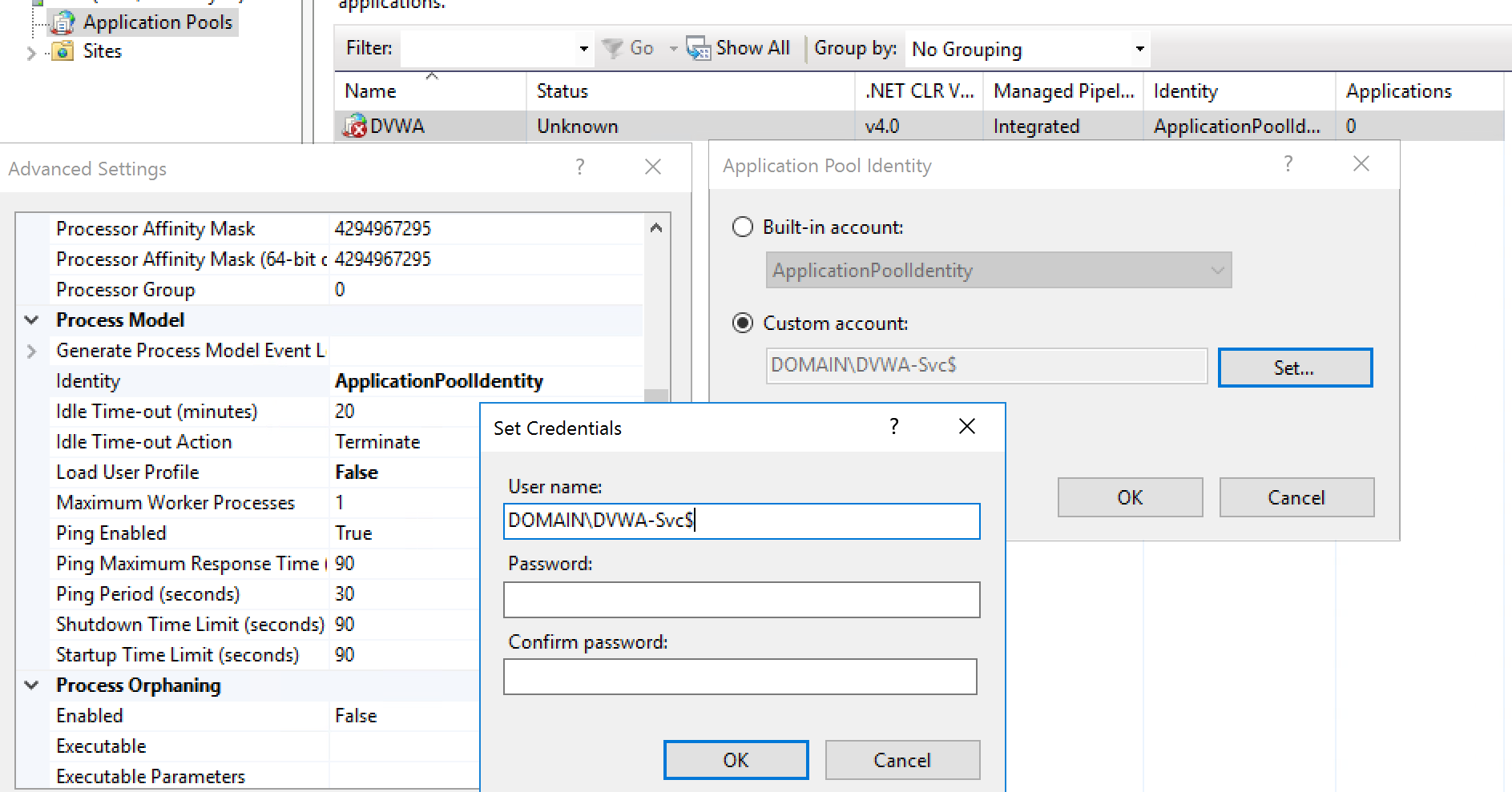Screen dimensions: 1512x792
Task: Select the Startup Time Limit (seconds) row
Action: pos(264,655)
